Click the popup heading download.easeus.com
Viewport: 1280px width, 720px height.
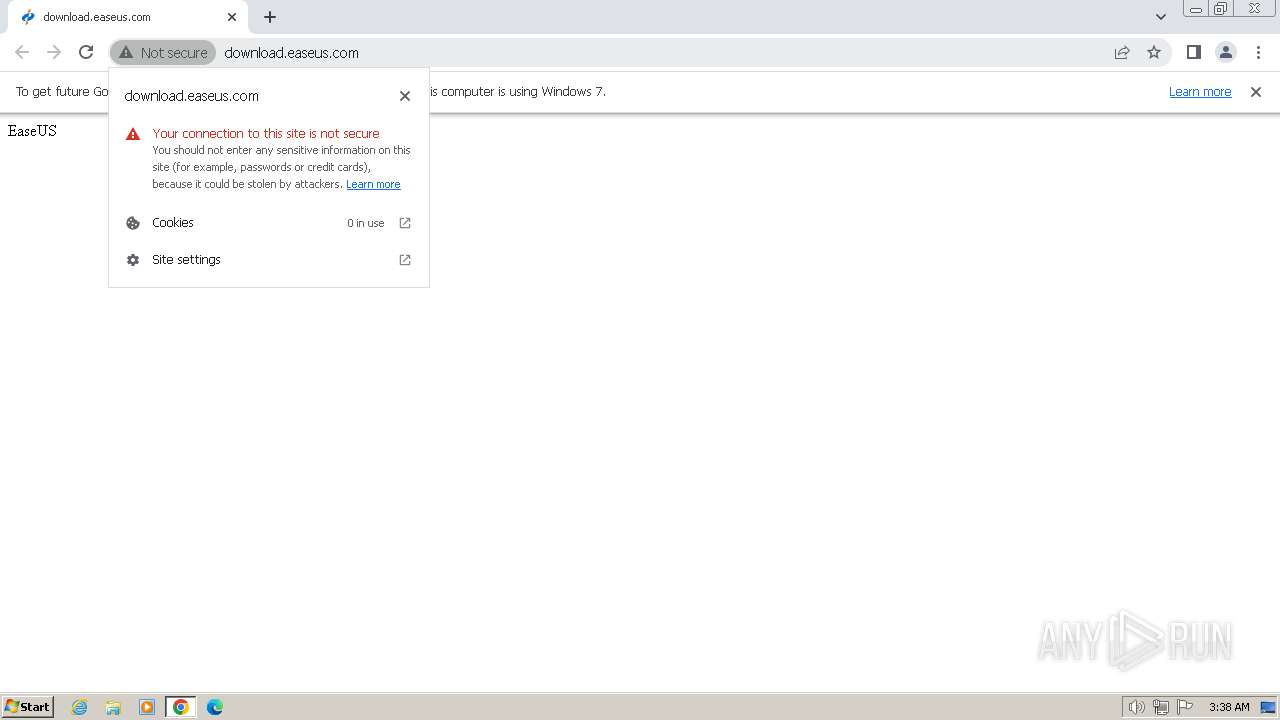(x=192, y=96)
